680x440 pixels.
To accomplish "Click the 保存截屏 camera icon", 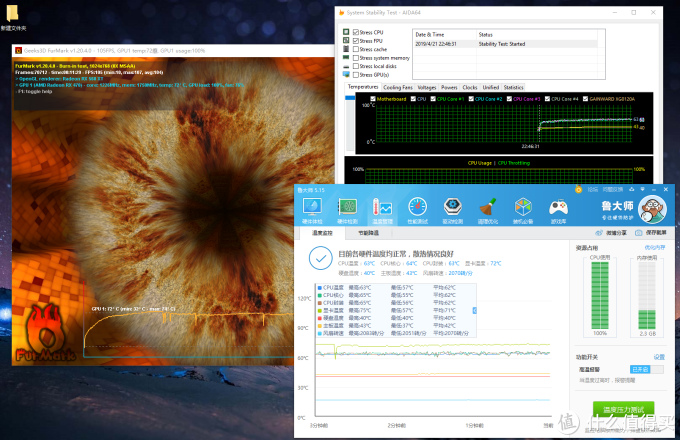I will click(638, 233).
